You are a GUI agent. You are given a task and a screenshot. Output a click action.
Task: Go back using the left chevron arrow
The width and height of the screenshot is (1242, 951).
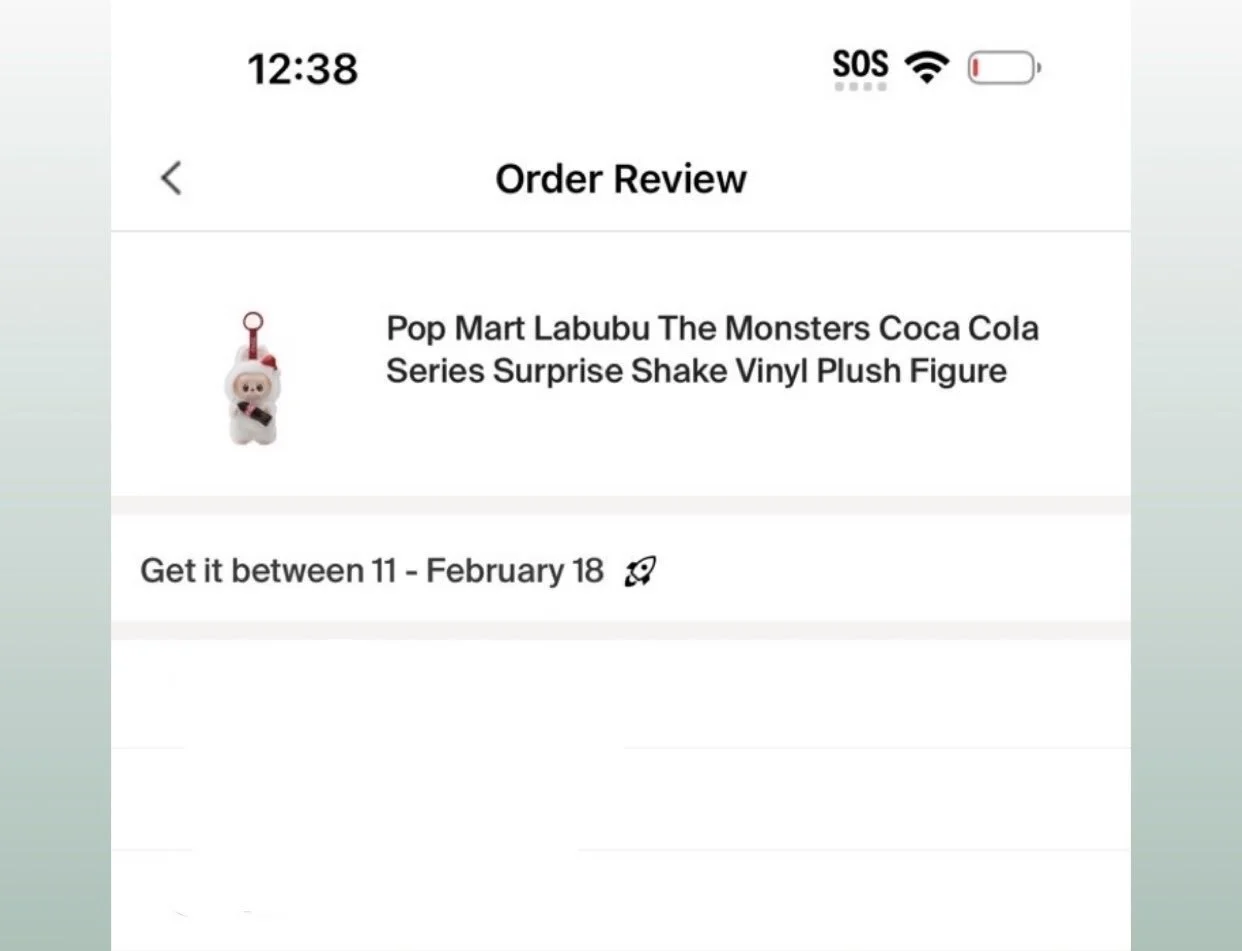click(171, 179)
